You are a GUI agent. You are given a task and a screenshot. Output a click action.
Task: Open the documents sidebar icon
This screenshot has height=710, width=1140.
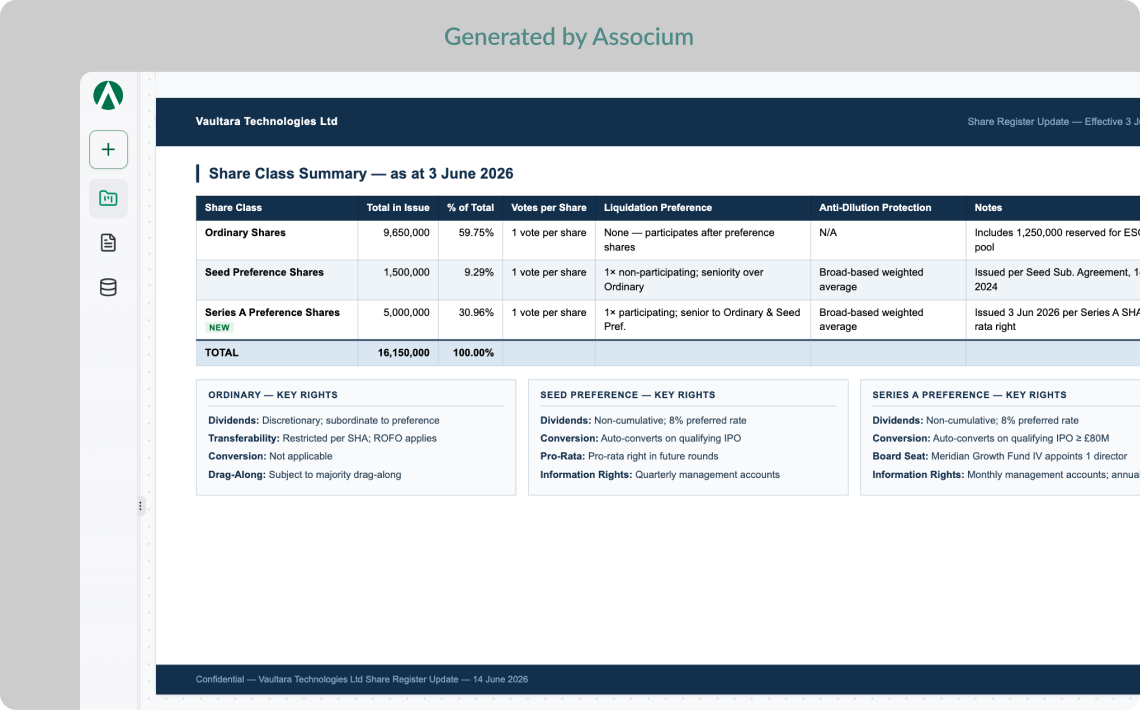coord(108,243)
